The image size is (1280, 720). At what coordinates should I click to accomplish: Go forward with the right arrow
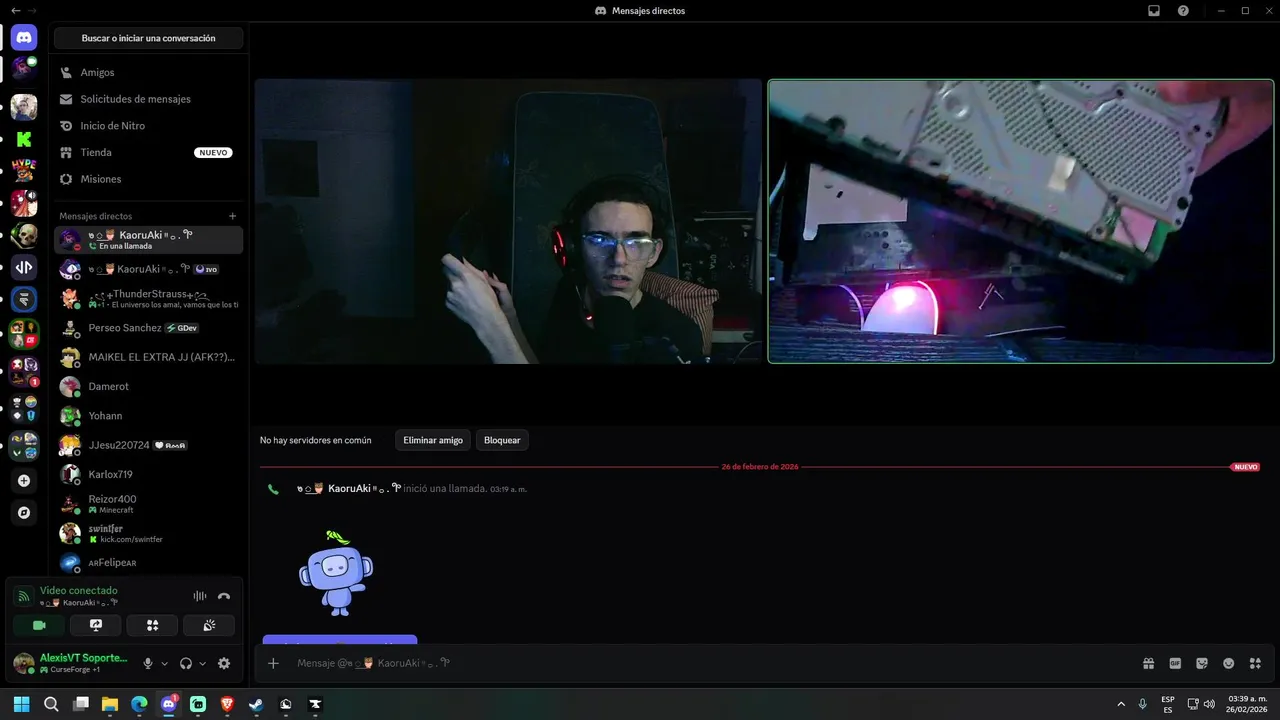click(32, 10)
